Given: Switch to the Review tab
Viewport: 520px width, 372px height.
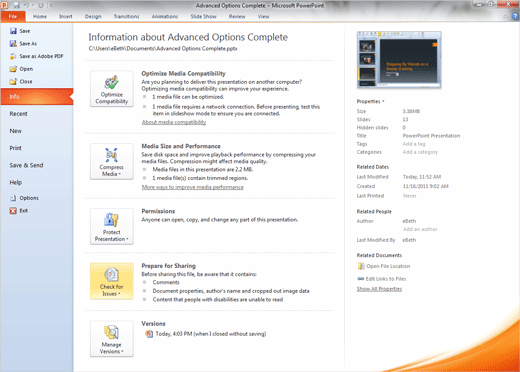Looking at the screenshot, I should [x=237, y=16].
